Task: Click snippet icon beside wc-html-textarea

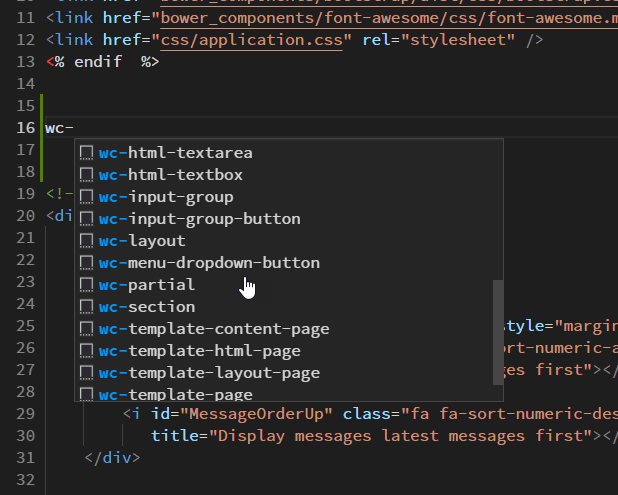Action: coord(86,153)
